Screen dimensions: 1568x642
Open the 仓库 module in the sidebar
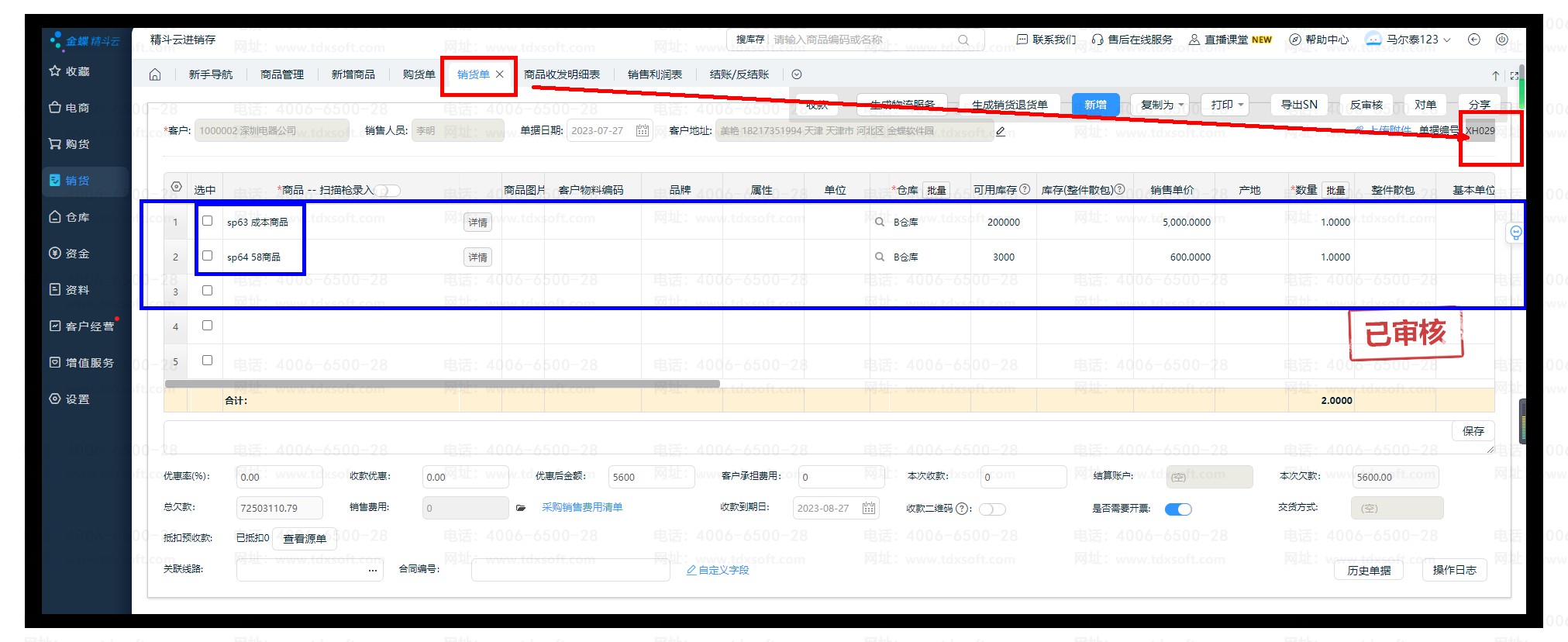tap(77, 217)
